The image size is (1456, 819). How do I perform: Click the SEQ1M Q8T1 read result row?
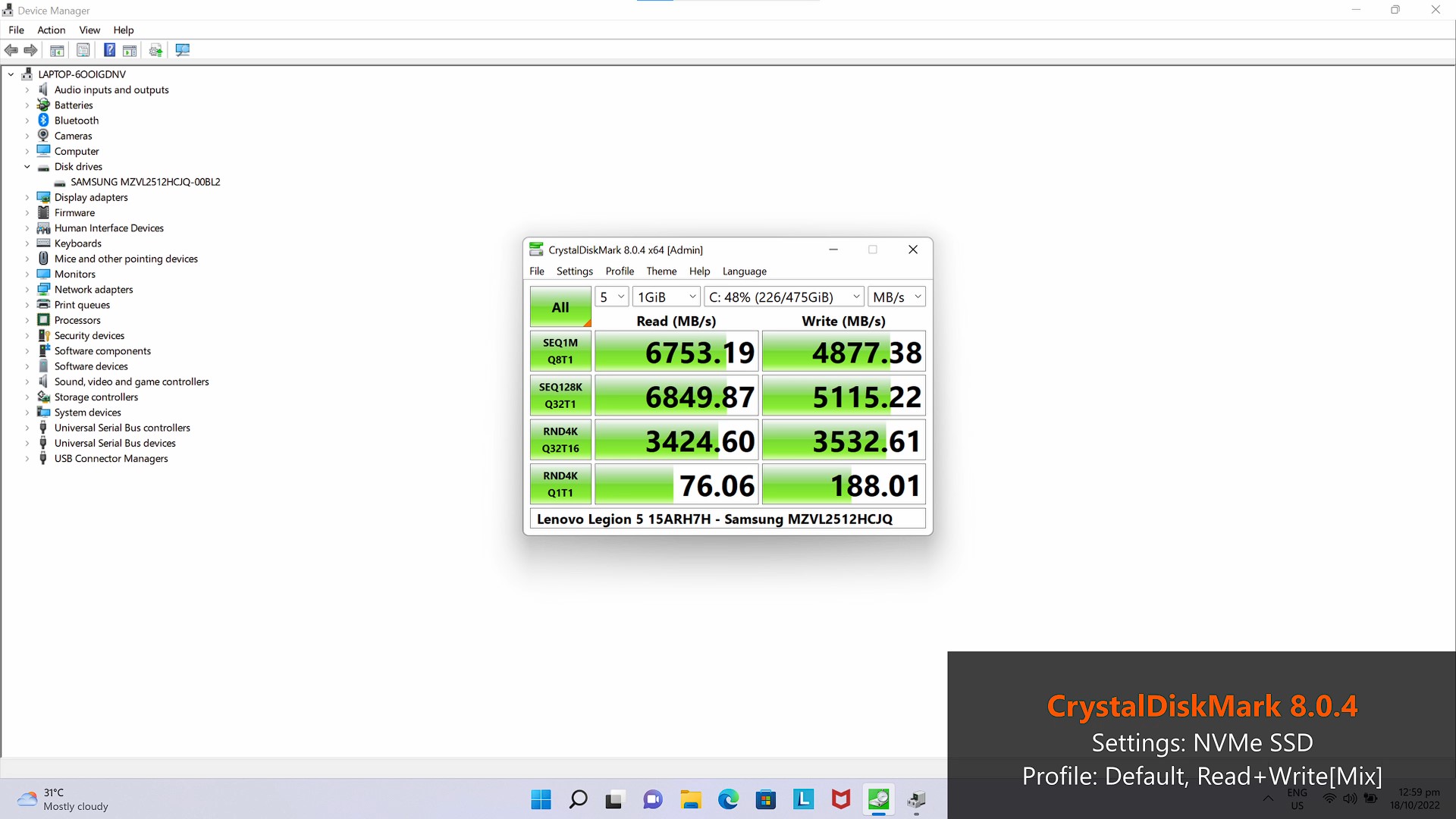(676, 352)
